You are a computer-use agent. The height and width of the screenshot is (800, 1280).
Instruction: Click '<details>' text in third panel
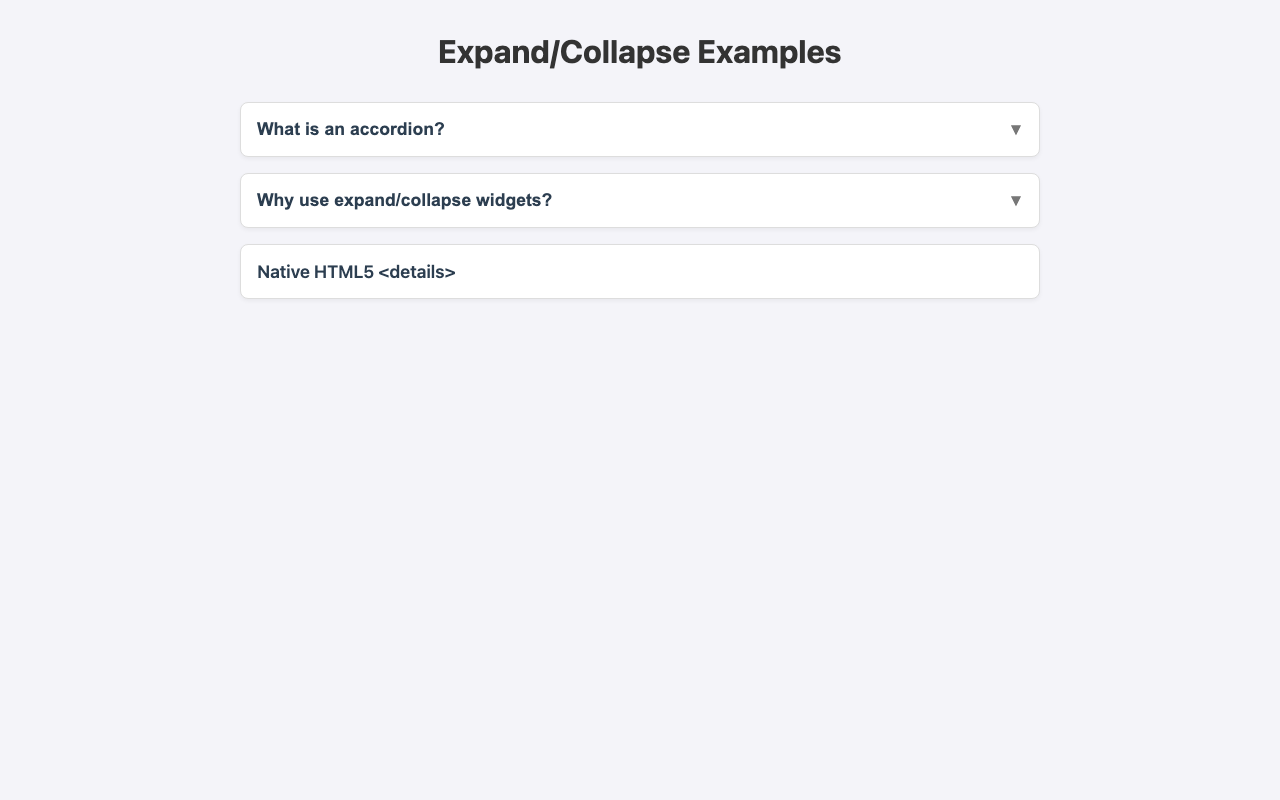pos(417,272)
